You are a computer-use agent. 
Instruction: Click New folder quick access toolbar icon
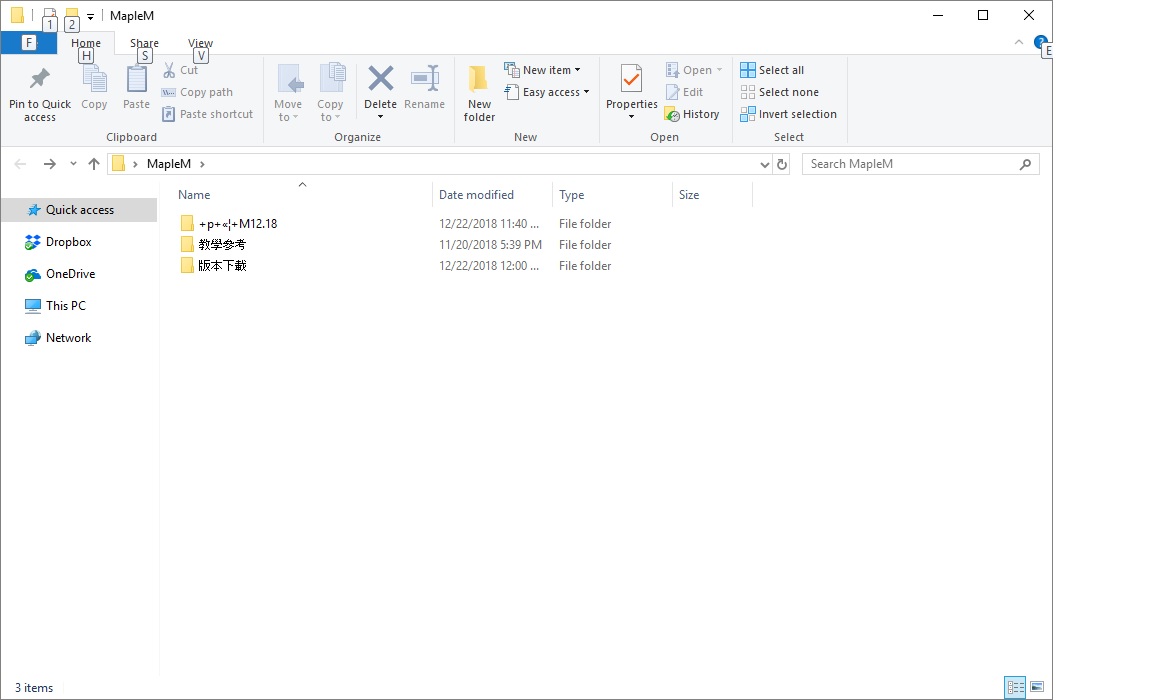pos(71,14)
